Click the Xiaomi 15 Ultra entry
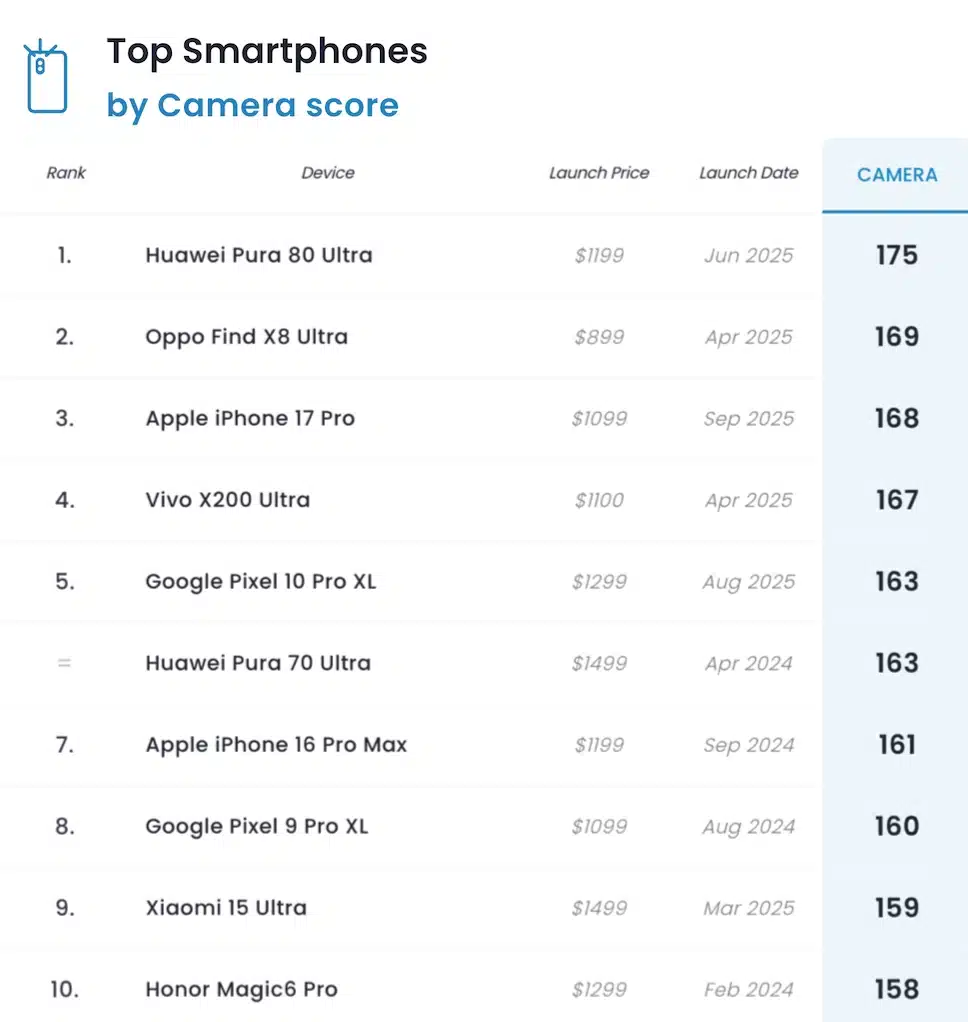This screenshot has width=968, height=1022. click(226, 908)
